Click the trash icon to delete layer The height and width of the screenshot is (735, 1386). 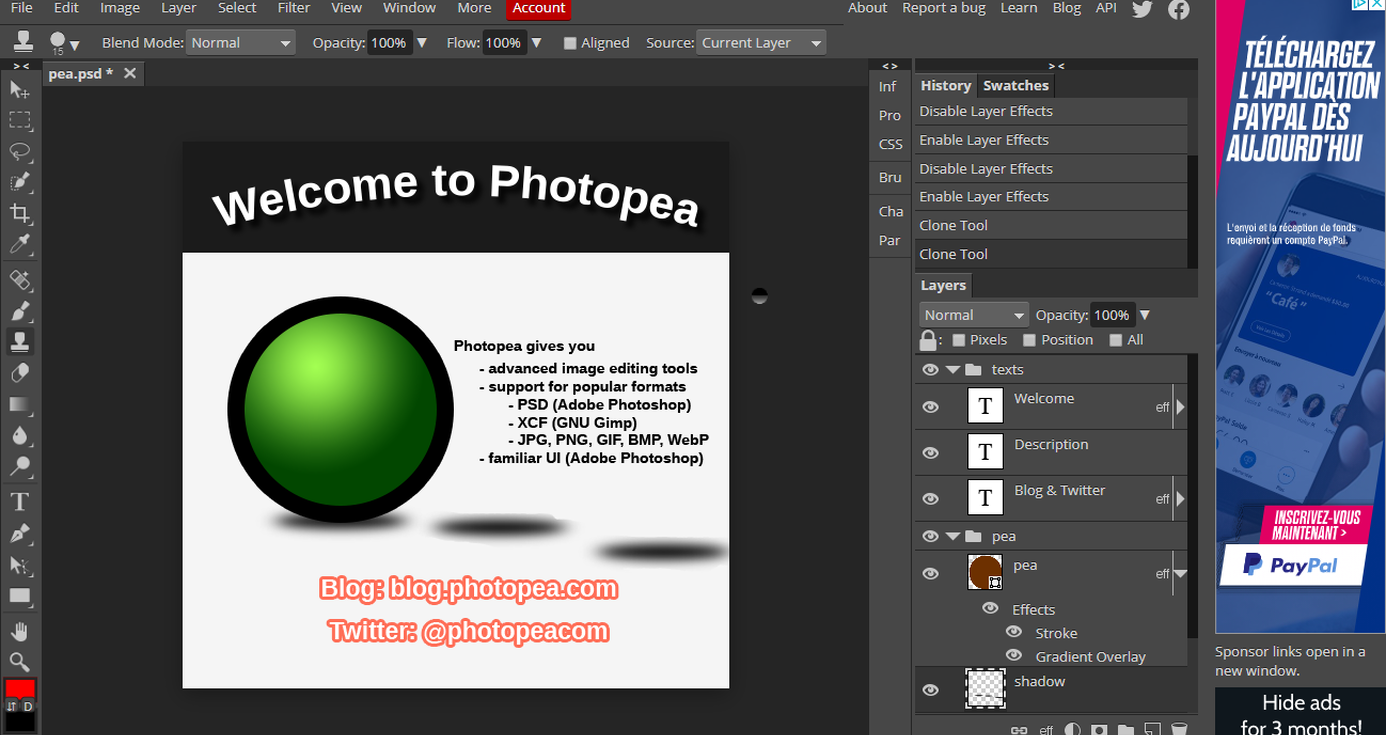point(1179,729)
